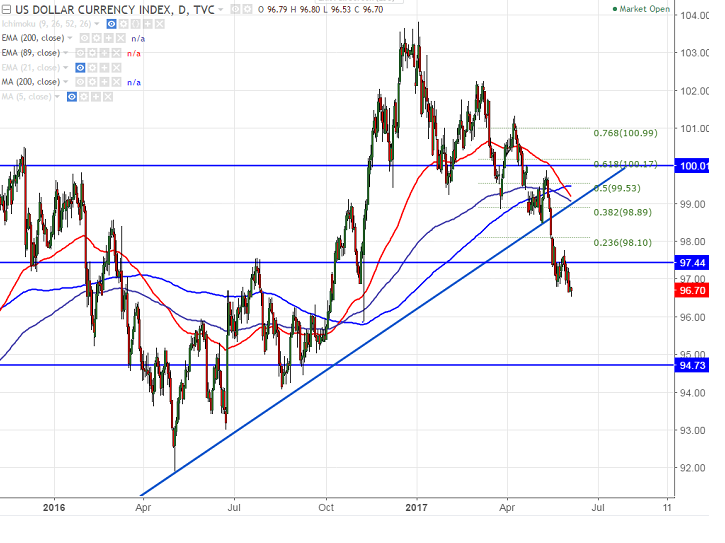The image size is (725, 543).
Task: Show the hidden Ichimoku indicator via its eye icon
Action: 111,24
